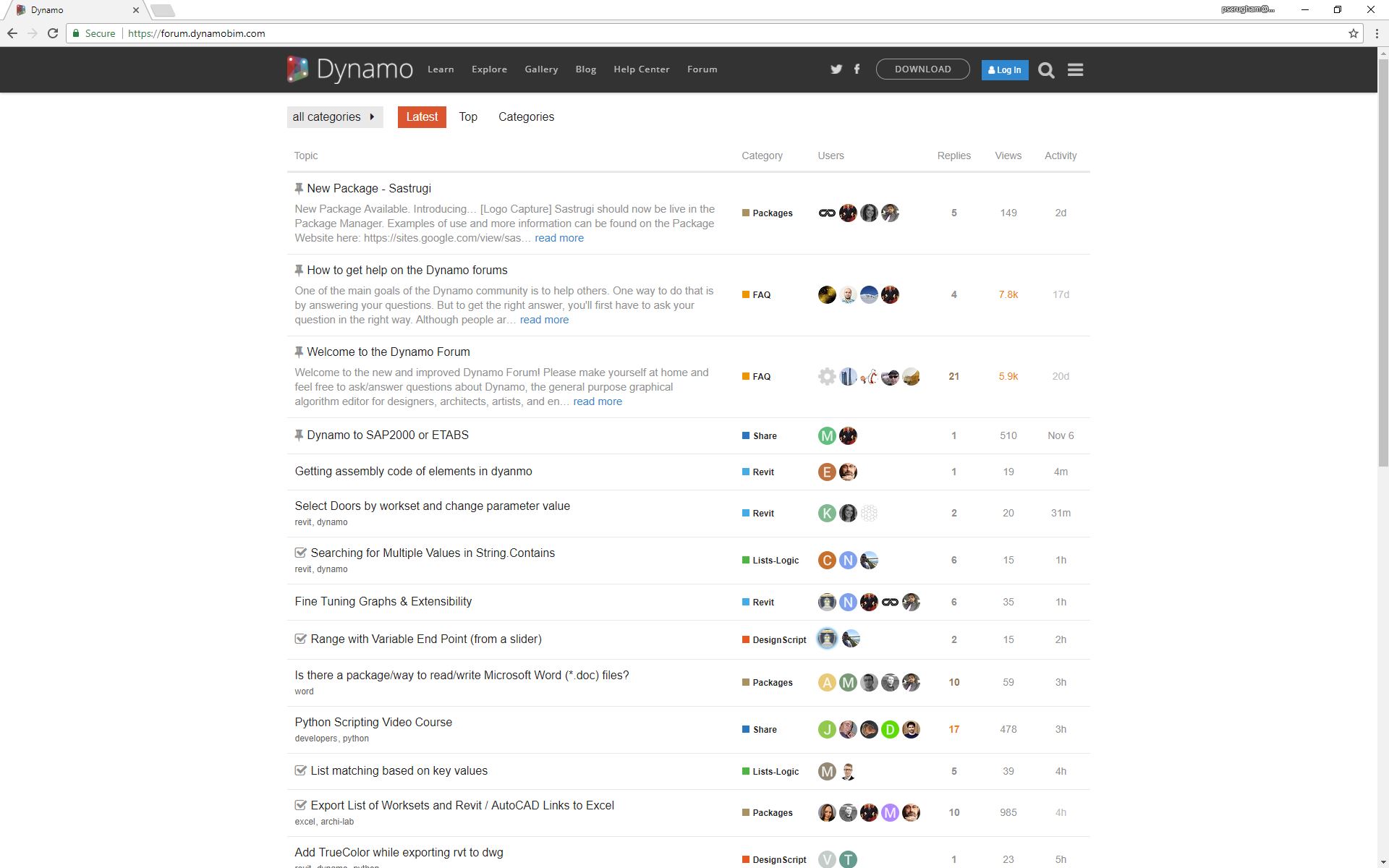Click the Log In button
Image resolution: width=1389 pixels, height=868 pixels.
coord(1005,70)
